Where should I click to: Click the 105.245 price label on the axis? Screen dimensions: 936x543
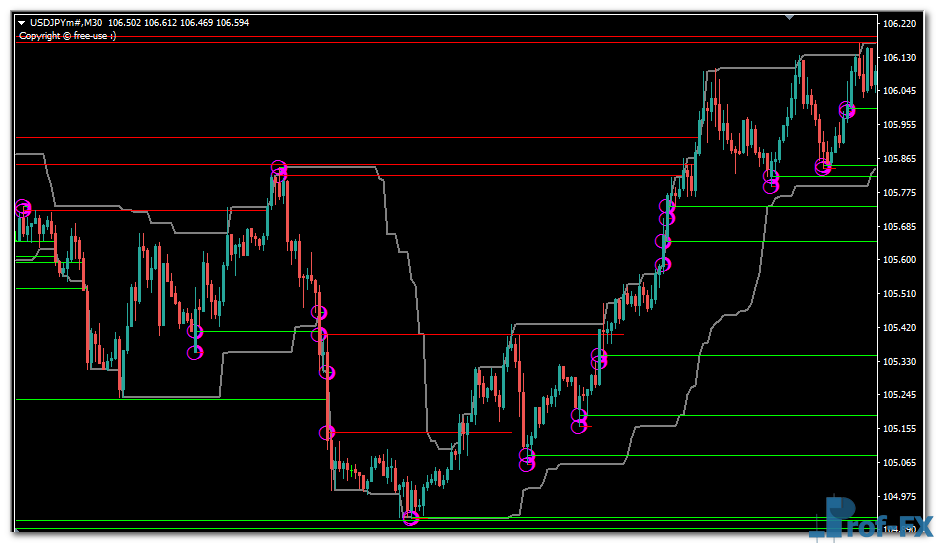click(x=901, y=395)
